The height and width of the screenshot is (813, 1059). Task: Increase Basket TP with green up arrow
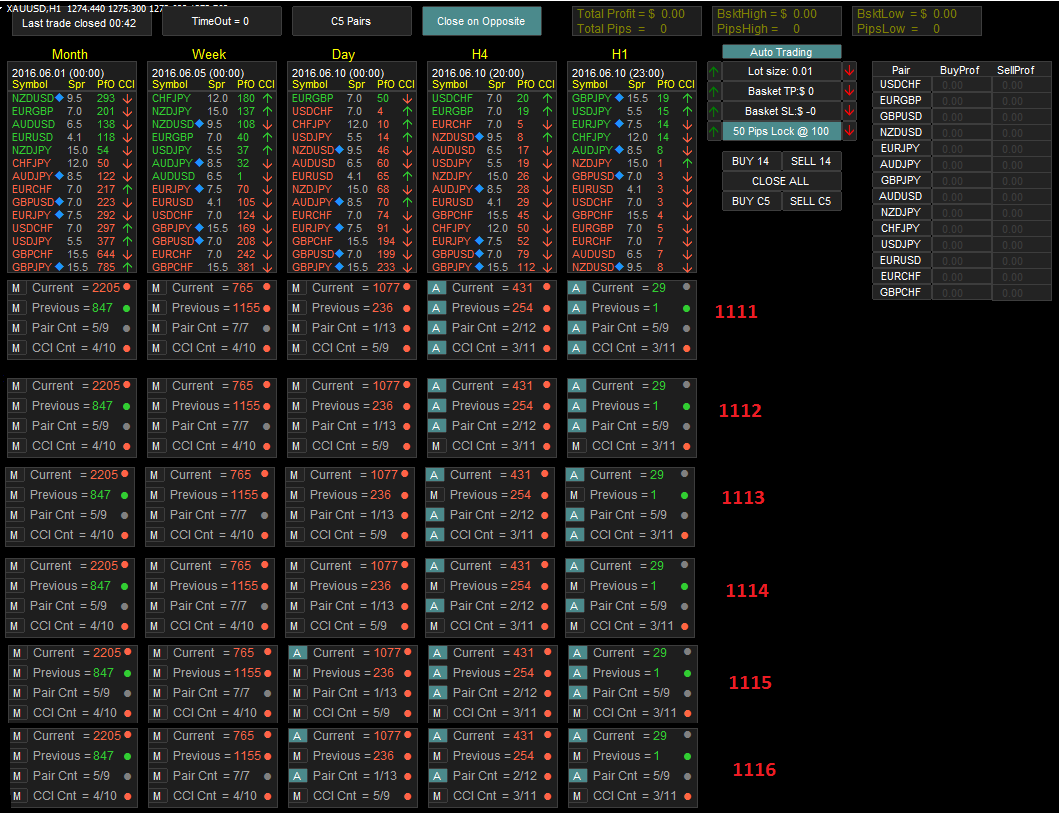coord(714,91)
